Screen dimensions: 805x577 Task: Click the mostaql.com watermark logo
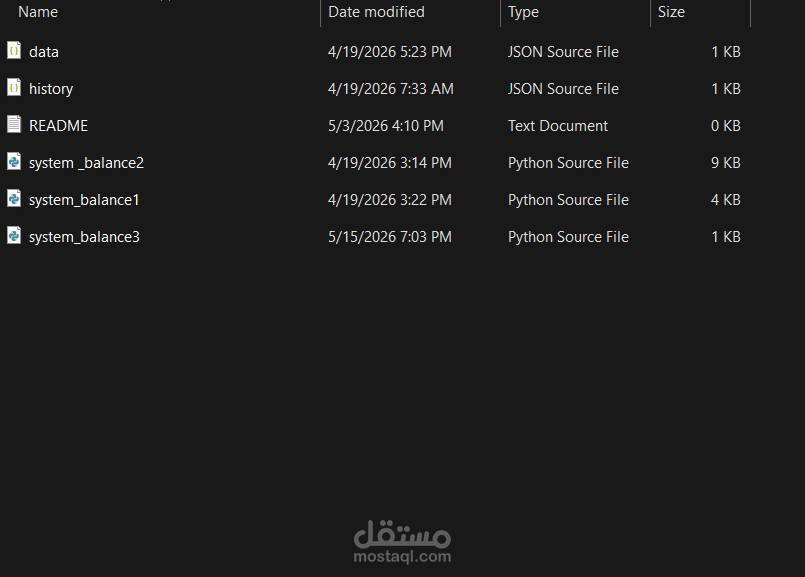click(402, 542)
